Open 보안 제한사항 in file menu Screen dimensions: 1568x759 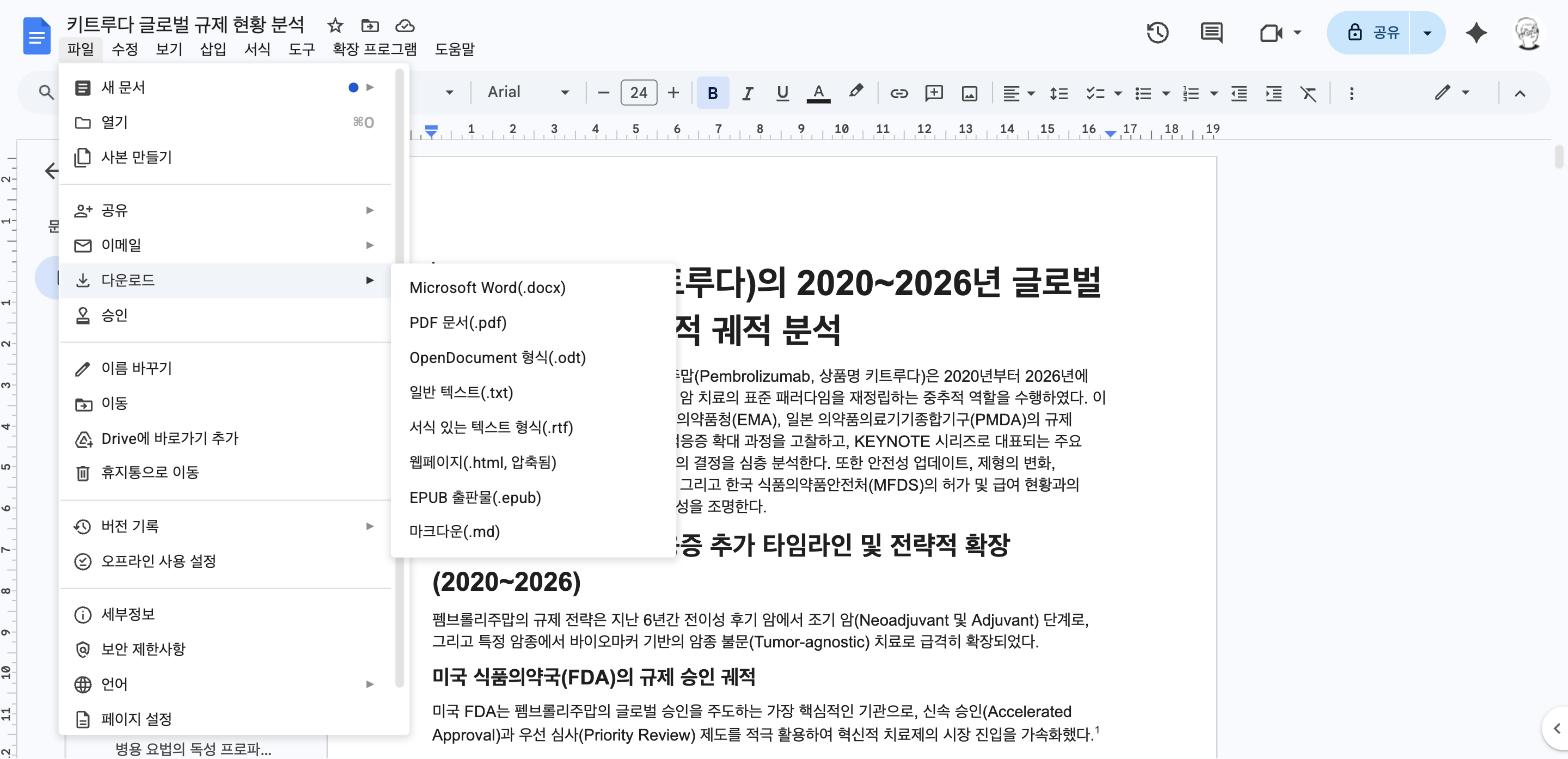(226, 649)
